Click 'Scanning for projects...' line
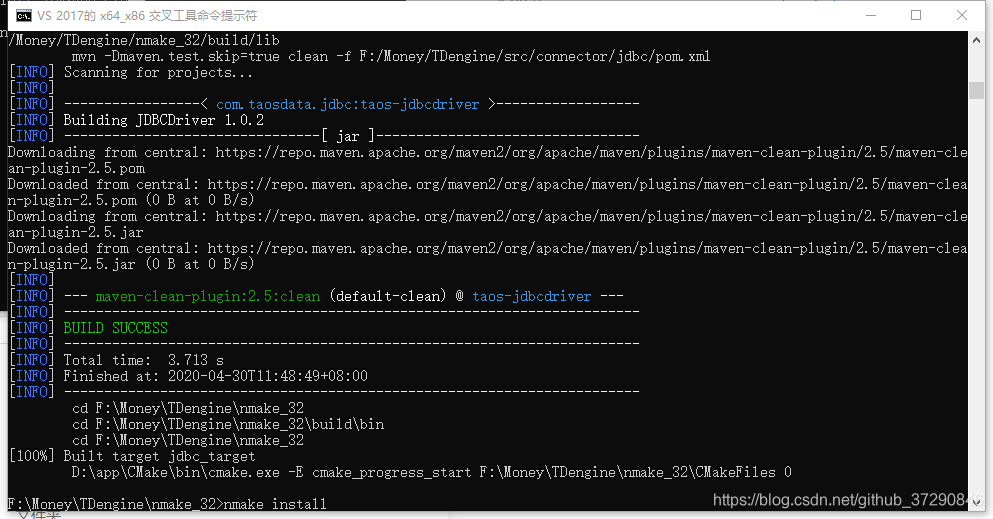Viewport: 993px width, 519px height. click(x=158, y=72)
